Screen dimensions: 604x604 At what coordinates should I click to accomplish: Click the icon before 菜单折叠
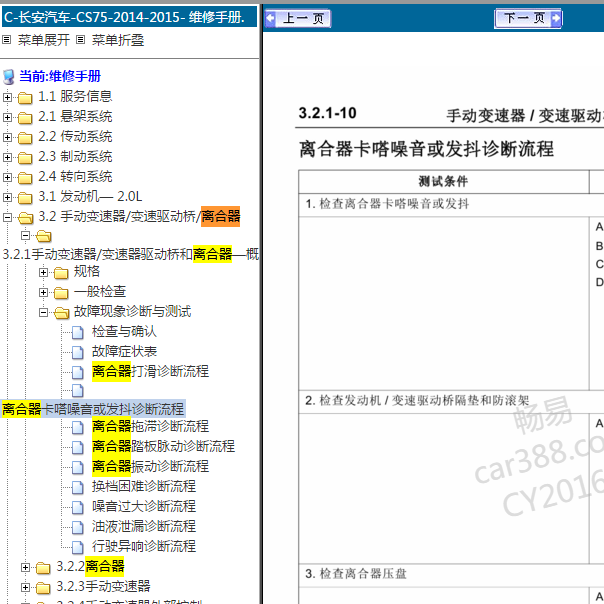pyautogui.click(x=81, y=40)
